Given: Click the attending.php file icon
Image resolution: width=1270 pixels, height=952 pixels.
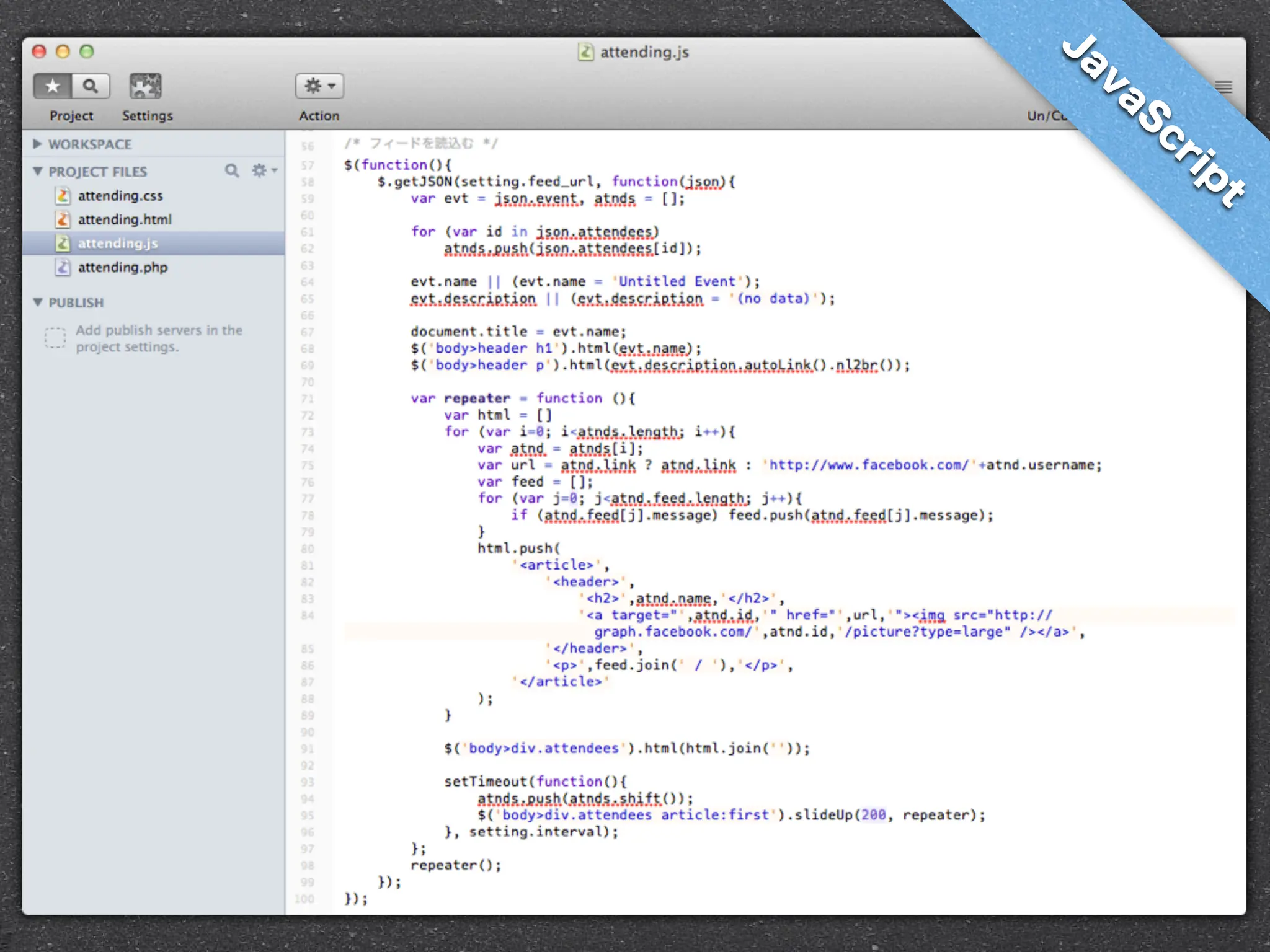Looking at the screenshot, I should [63, 267].
